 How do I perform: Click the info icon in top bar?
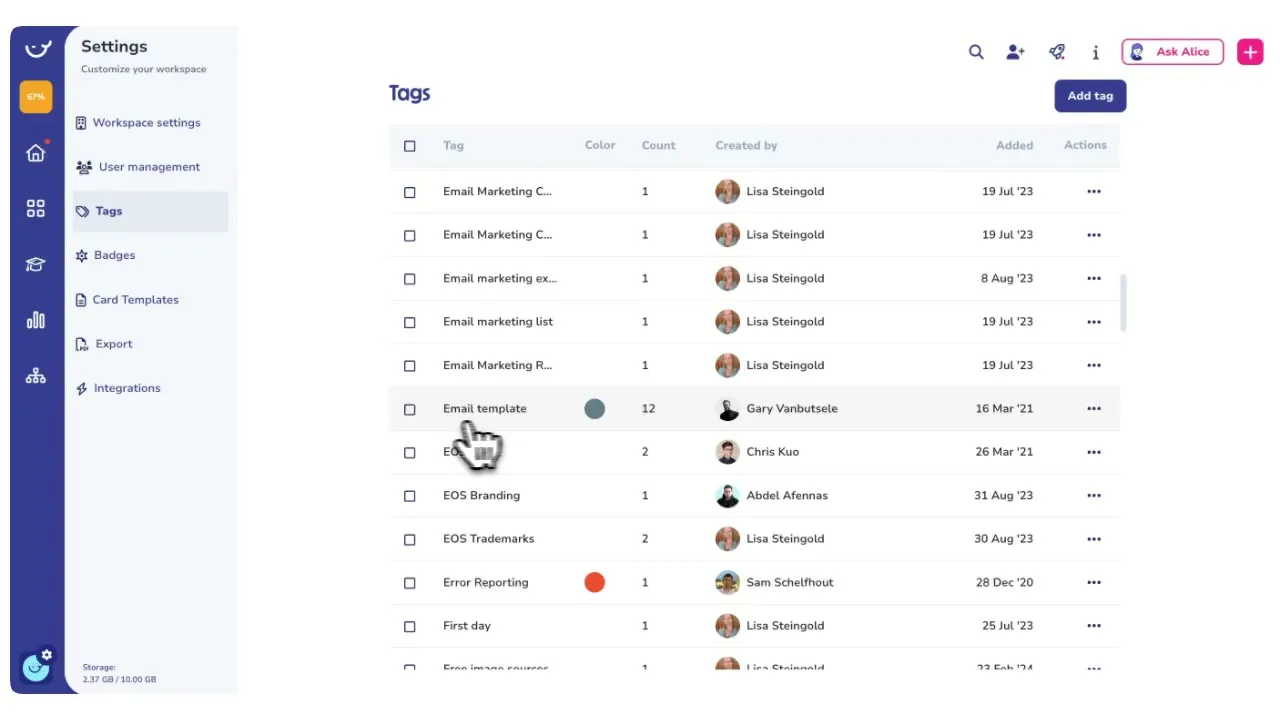[1096, 52]
